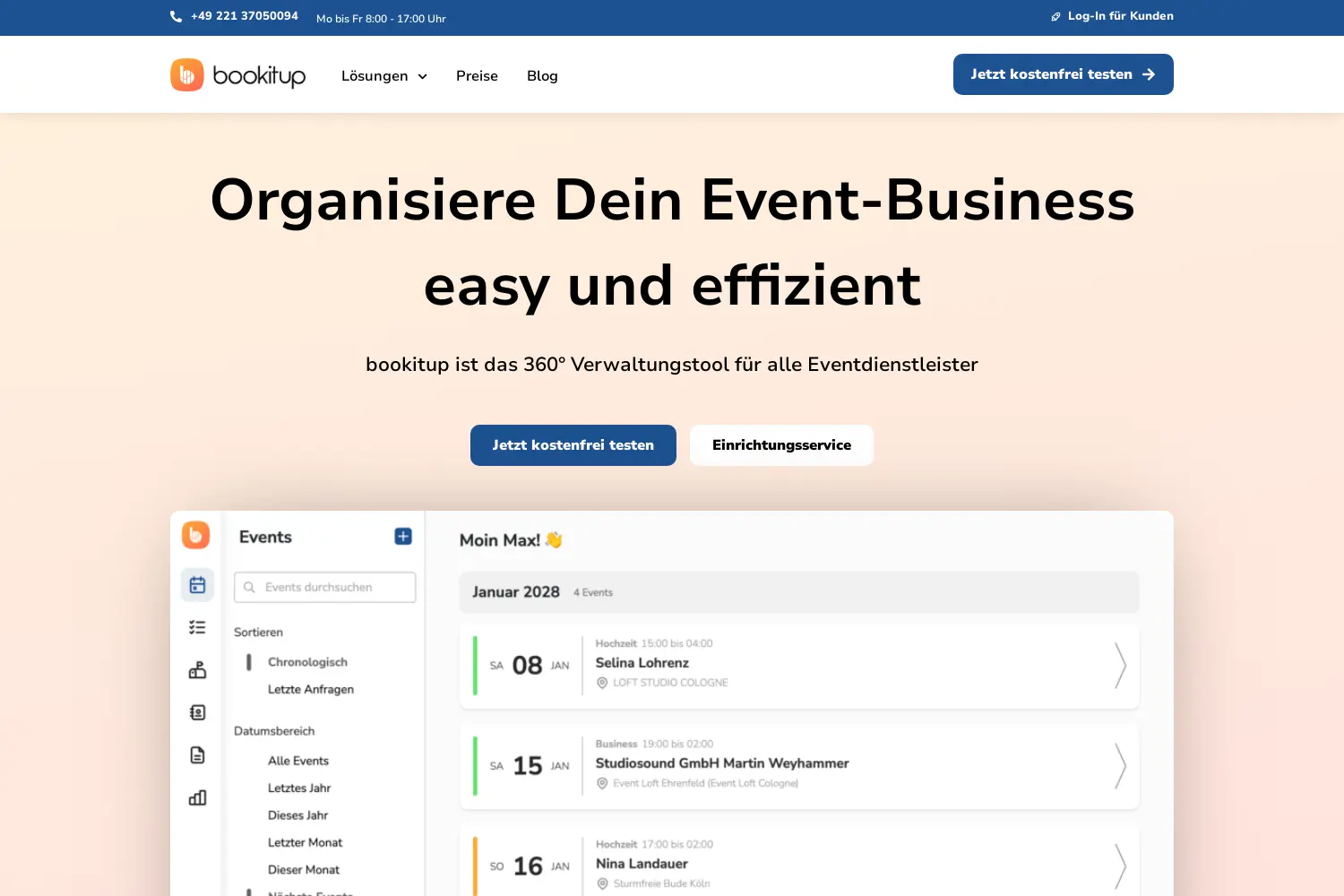Select the Nina Landauer event title
1344x896 pixels.
[x=642, y=864]
